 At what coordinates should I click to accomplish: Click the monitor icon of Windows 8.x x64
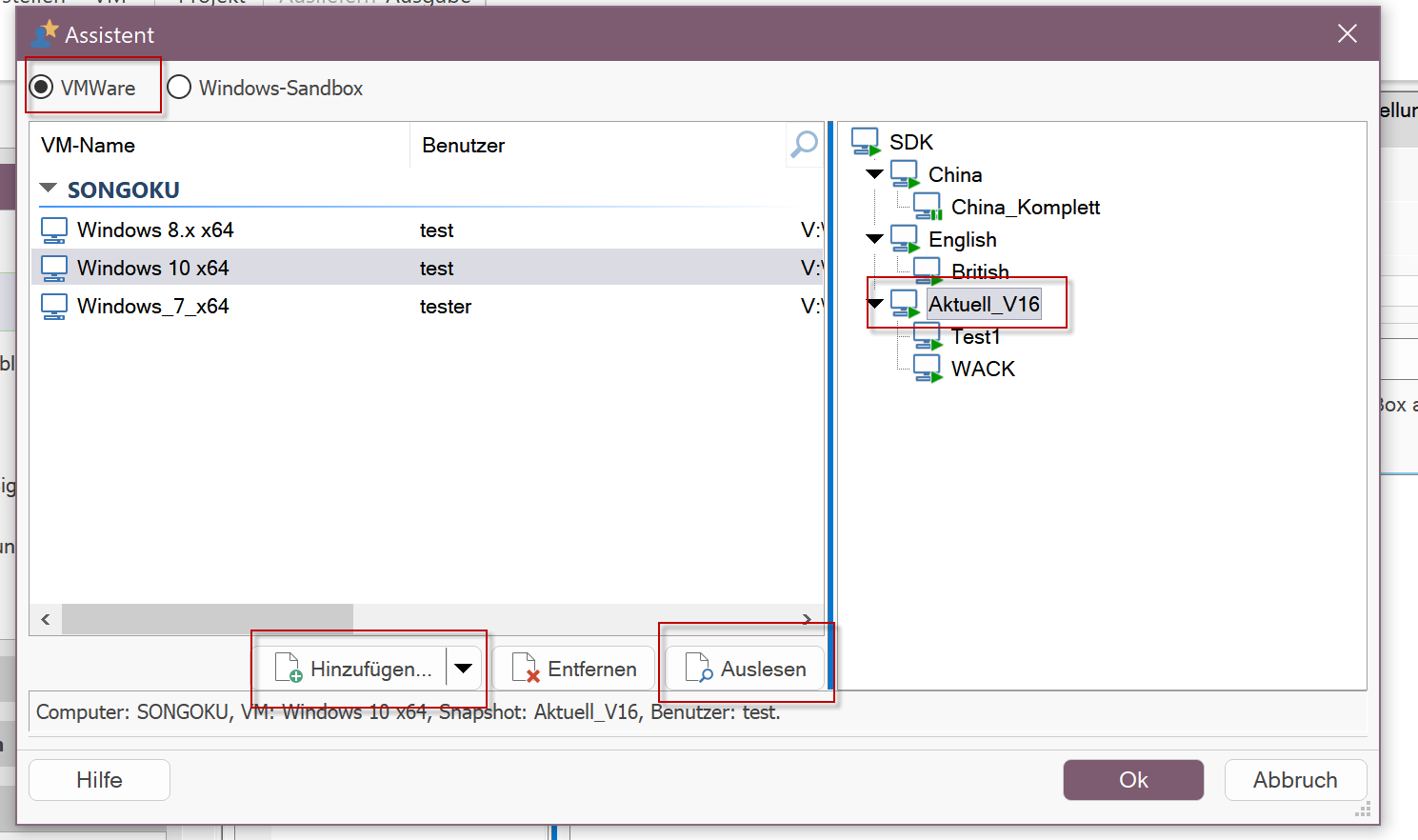coord(54,230)
